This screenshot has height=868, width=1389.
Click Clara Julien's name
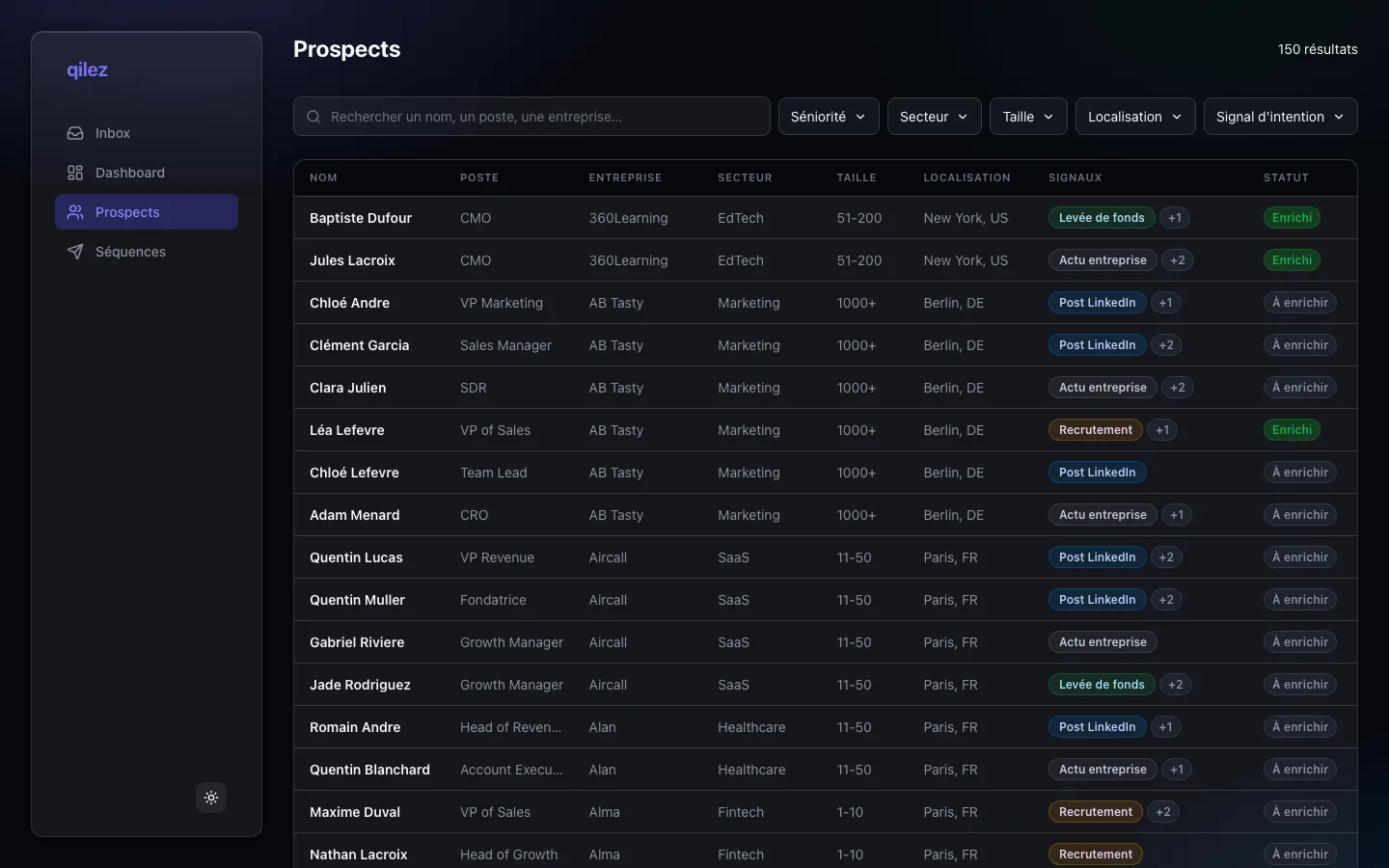pos(347,388)
